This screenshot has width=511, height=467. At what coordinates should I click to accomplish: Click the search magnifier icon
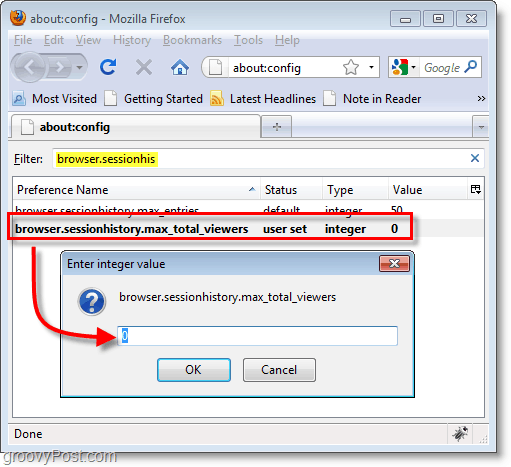coord(471,67)
